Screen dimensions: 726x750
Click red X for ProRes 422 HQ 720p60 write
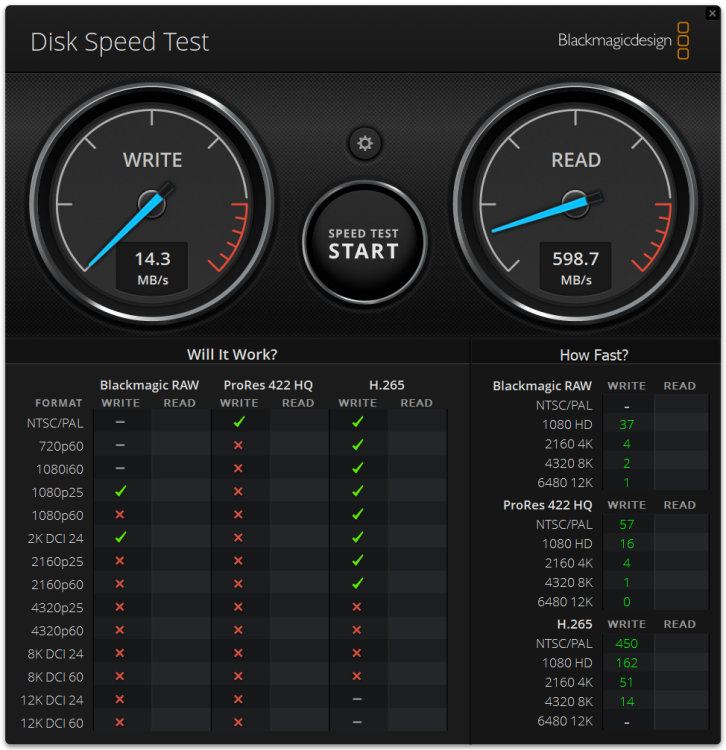pos(238,445)
